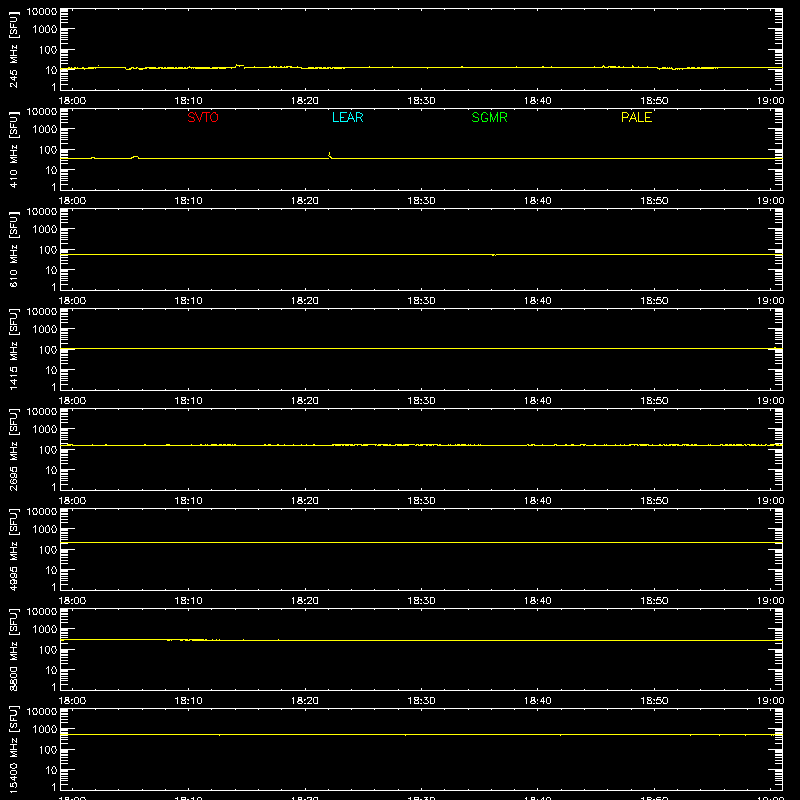Viewport: 800px width, 800px height.
Task: Click the 410 MHz burst spike near 18:22
Action: click(330, 155)
